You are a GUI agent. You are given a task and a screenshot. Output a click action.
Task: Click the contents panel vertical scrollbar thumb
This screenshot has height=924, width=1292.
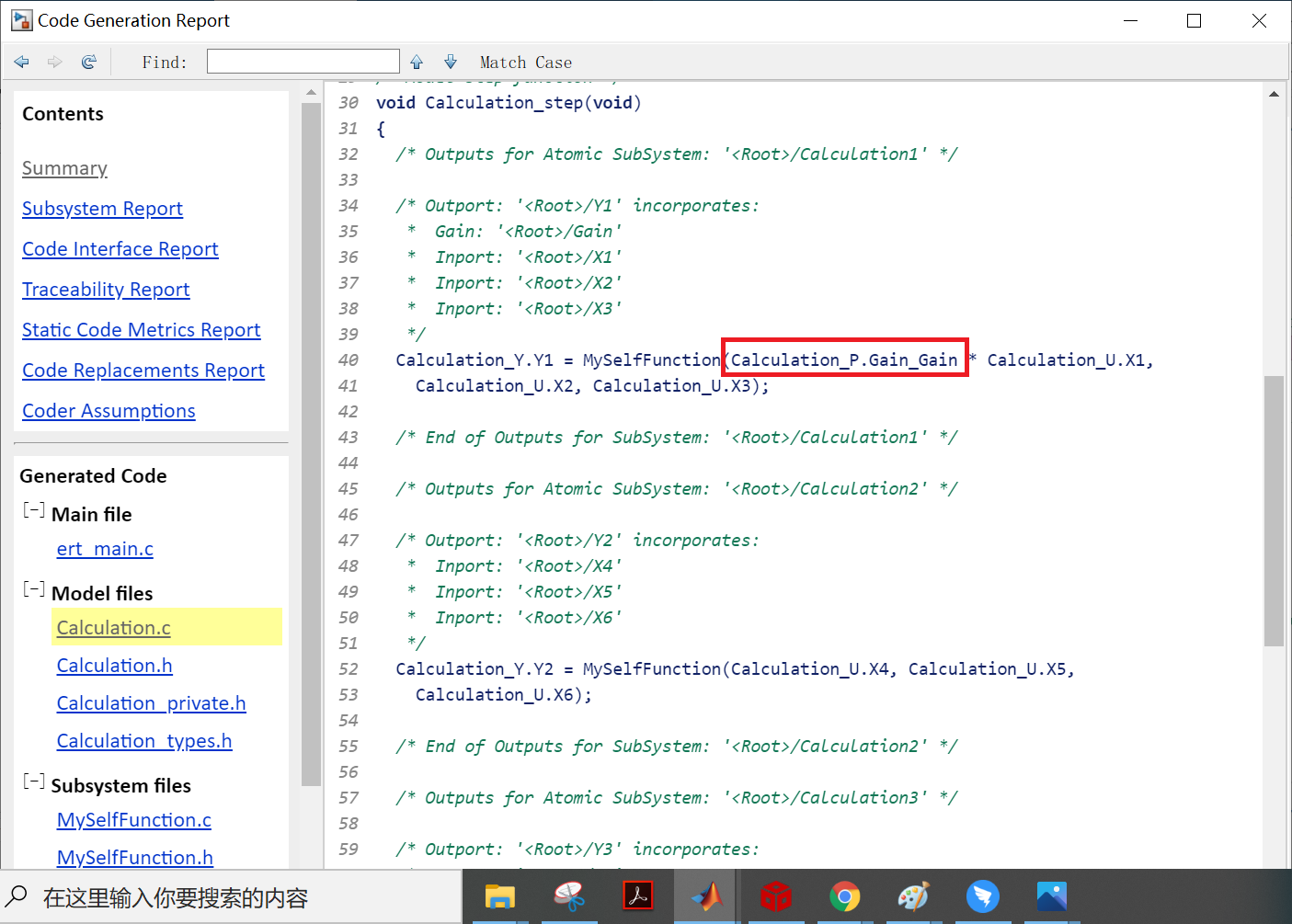click(311, 444)
